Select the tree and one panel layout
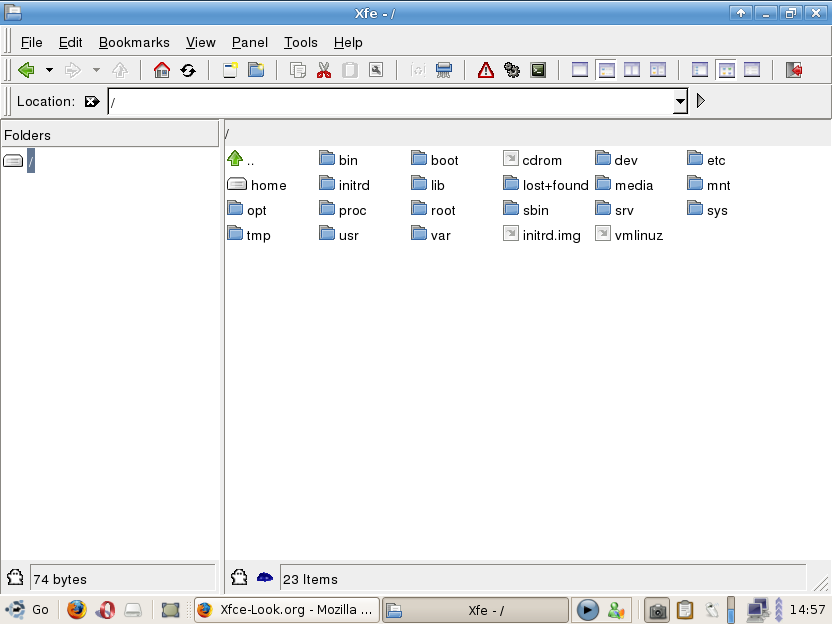The height and width of the screenshot is (624, 832). [606, 70]
